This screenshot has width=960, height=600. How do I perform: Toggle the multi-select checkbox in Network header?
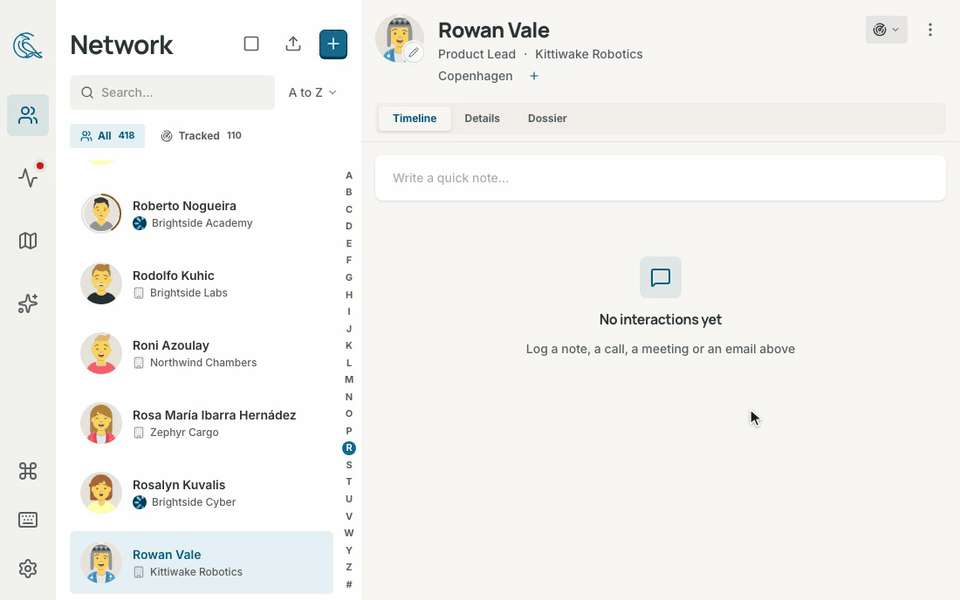coord(251,44)
